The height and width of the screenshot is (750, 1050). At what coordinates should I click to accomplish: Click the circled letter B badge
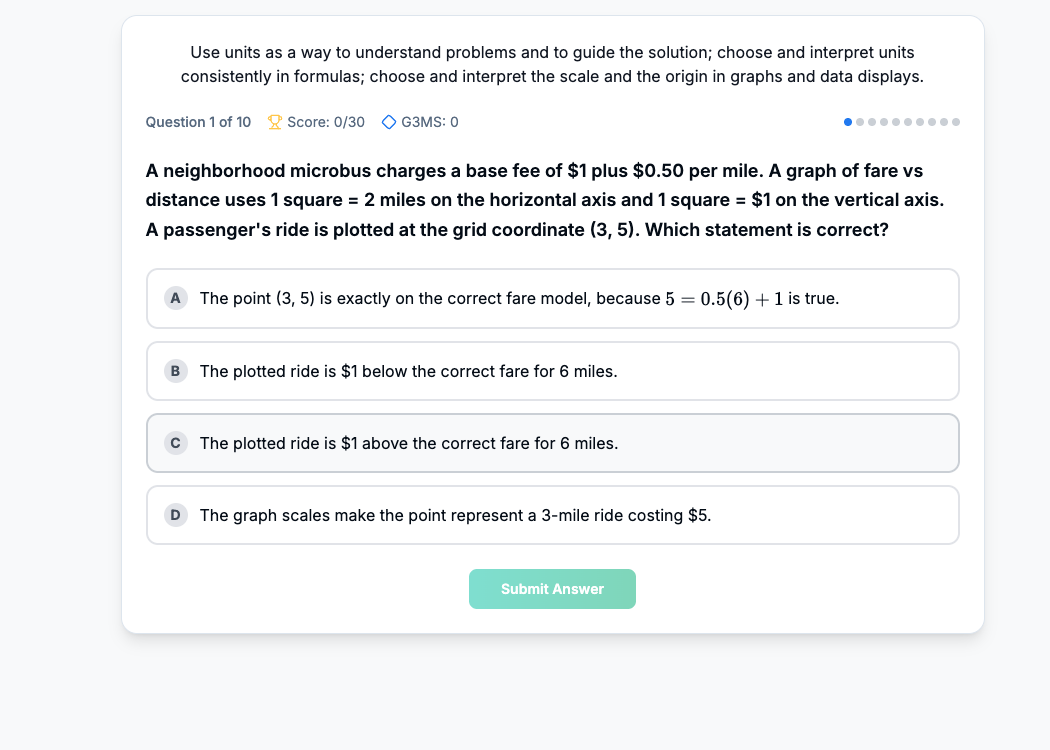[x=176, y=371]
